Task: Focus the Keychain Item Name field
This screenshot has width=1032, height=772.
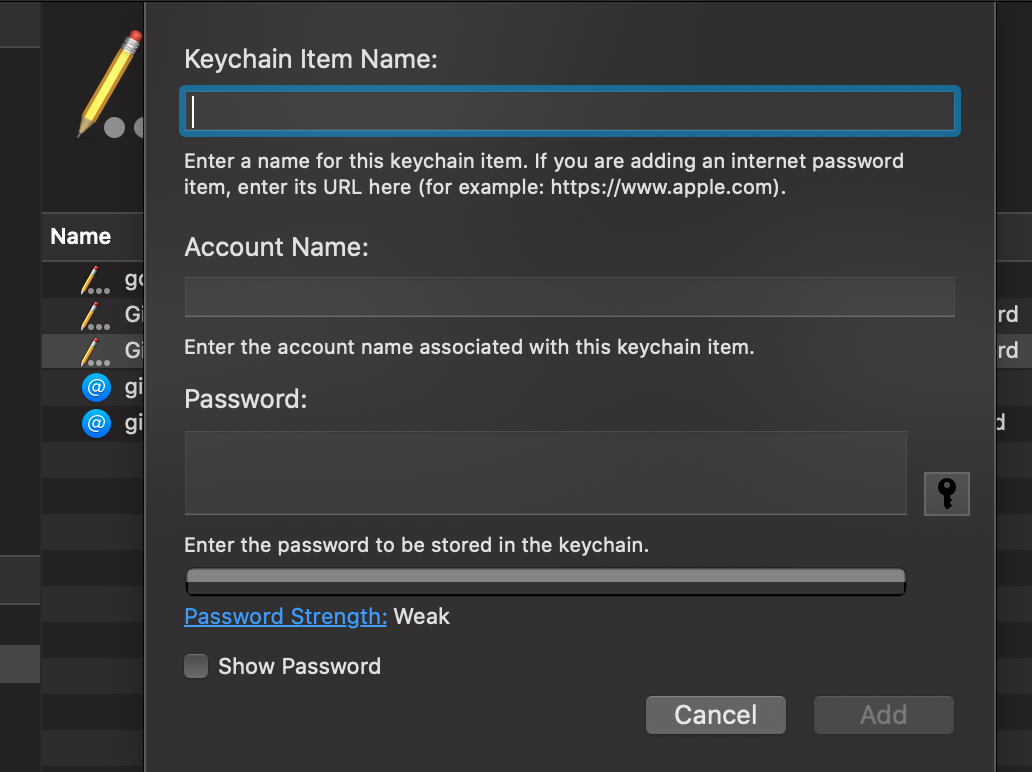Action: coord(570,111)
